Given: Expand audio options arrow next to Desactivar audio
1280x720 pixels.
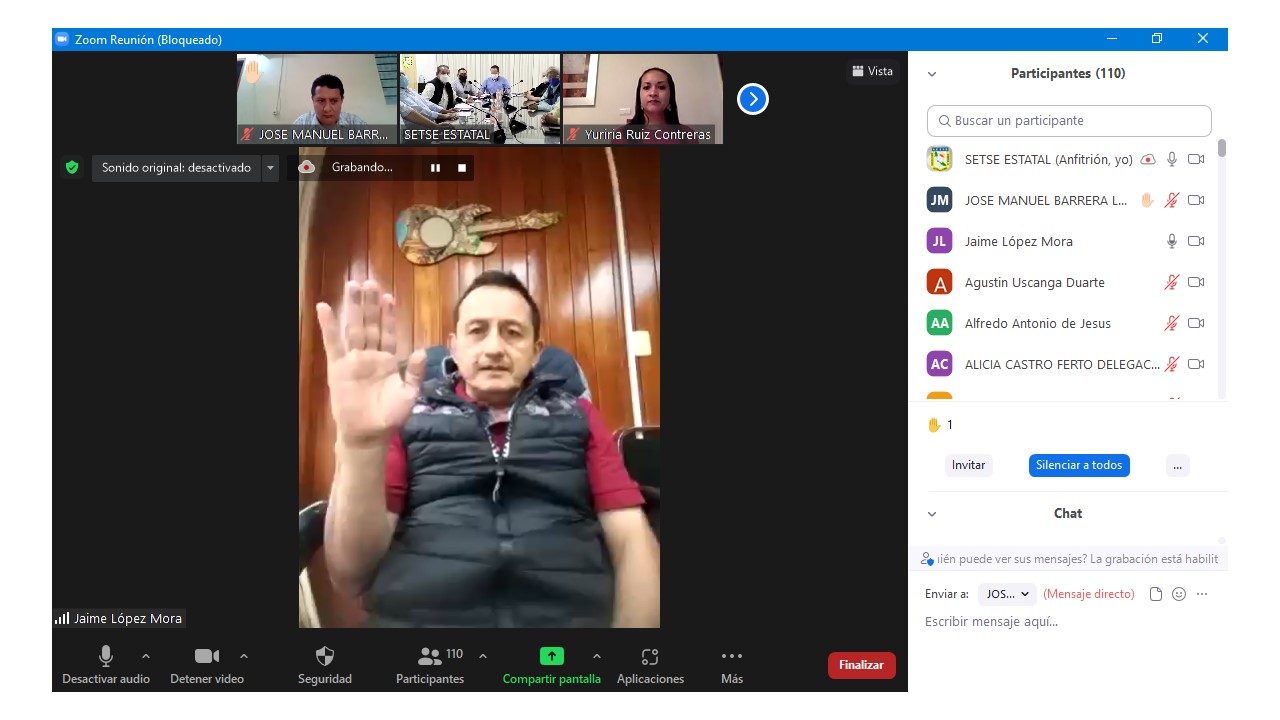Looking at the screenshot, I should pyautogui.click(x=146, y=656).
